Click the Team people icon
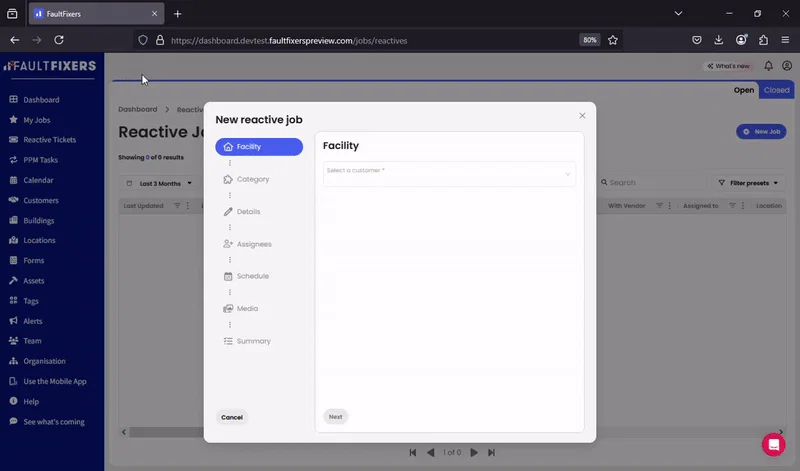 pos(14,340)
